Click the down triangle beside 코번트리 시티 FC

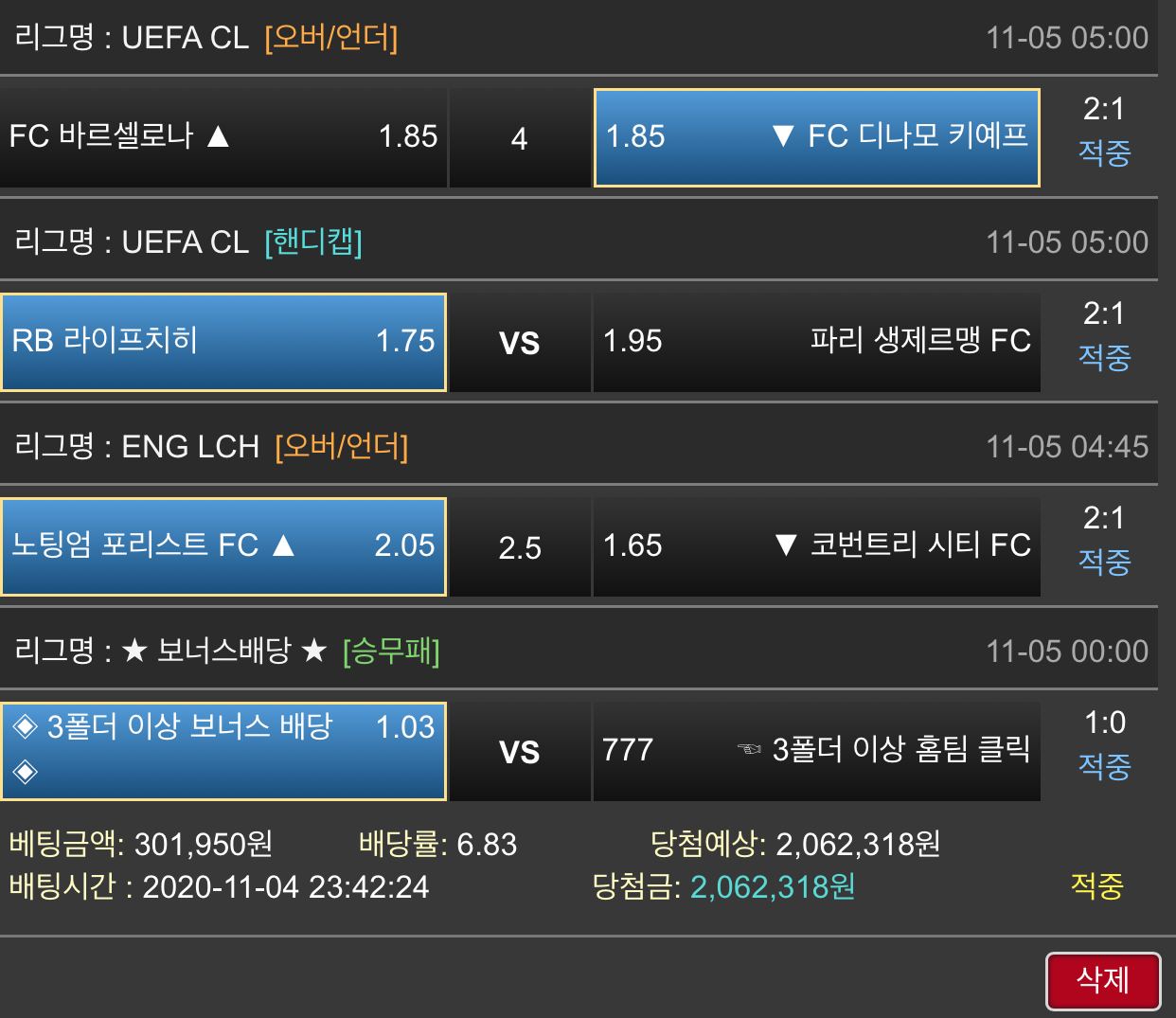point(785,546)
